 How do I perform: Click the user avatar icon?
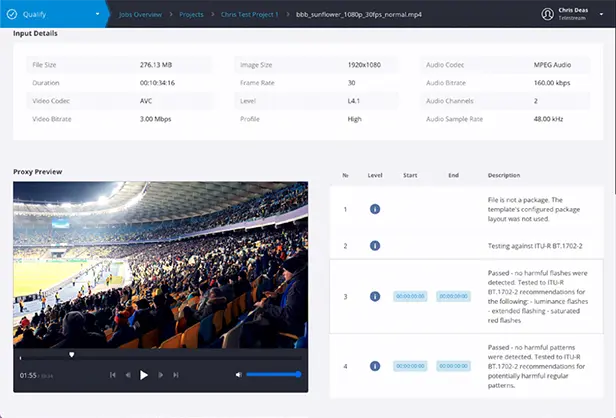pos(548,14)
